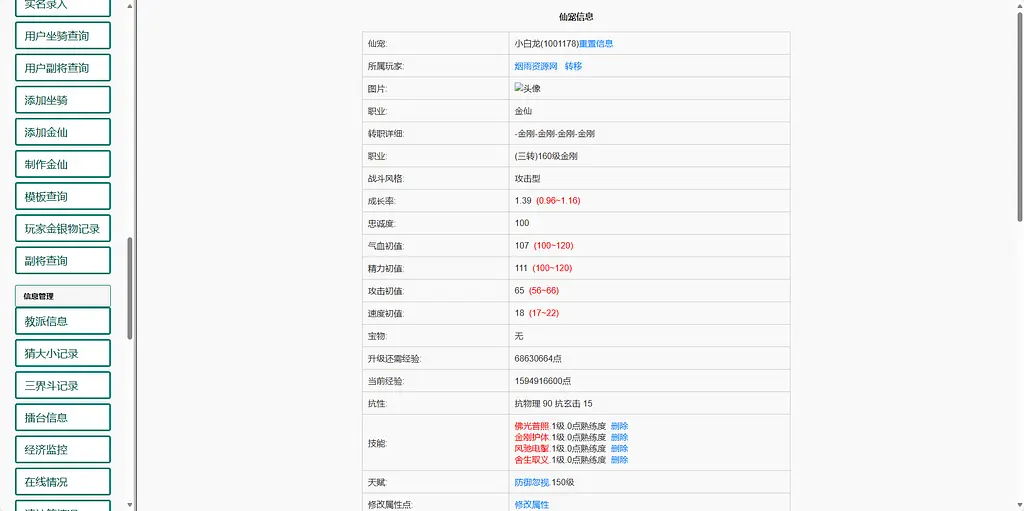Click the 气血初值 value 107
The height and width of the screenshot is (511, 1024).
point(522,246)
